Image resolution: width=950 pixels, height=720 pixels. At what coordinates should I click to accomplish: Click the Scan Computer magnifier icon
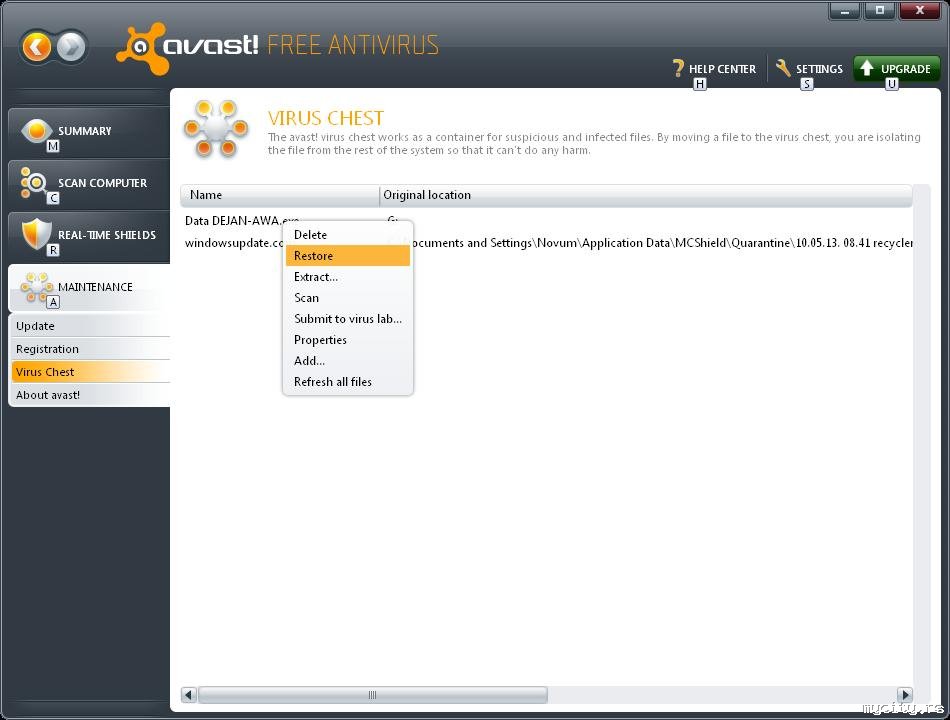pos(33,182)
